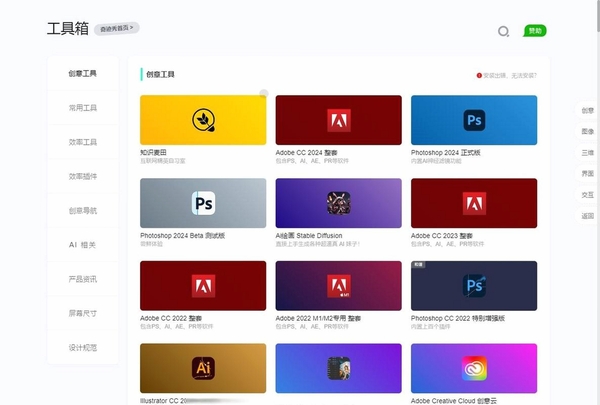Click the Creative Cloud rainbow icon
600x405 pixels.
pyautogui.click(x=474, y=368)
